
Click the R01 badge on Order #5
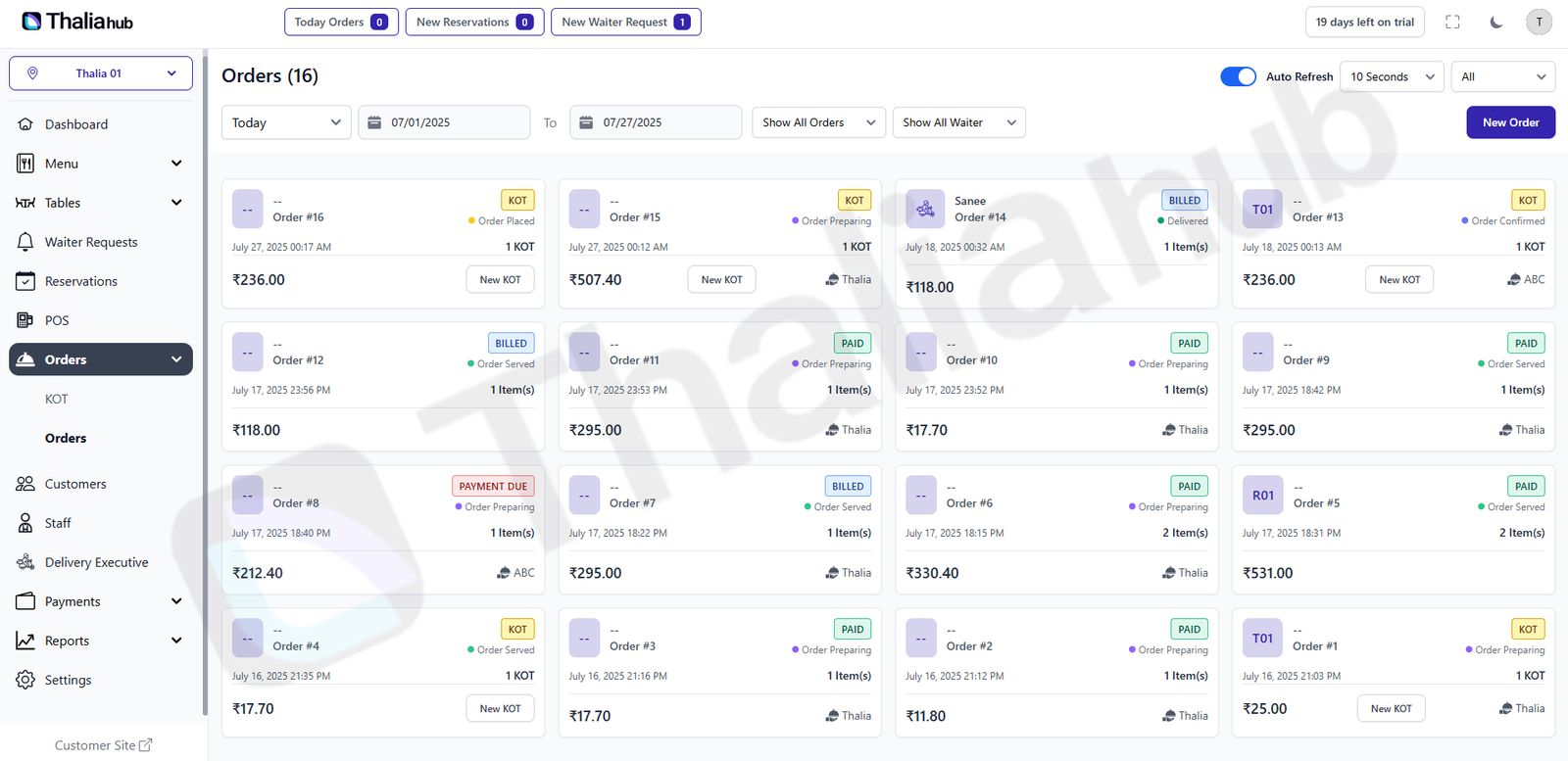1262,496
